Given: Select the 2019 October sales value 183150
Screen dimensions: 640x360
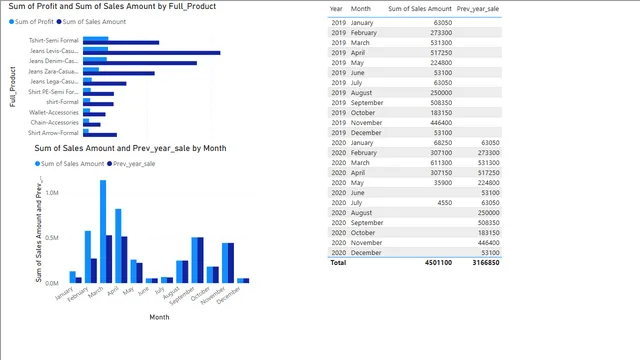Looking at the screenshot, I should (x=441, y=113).
